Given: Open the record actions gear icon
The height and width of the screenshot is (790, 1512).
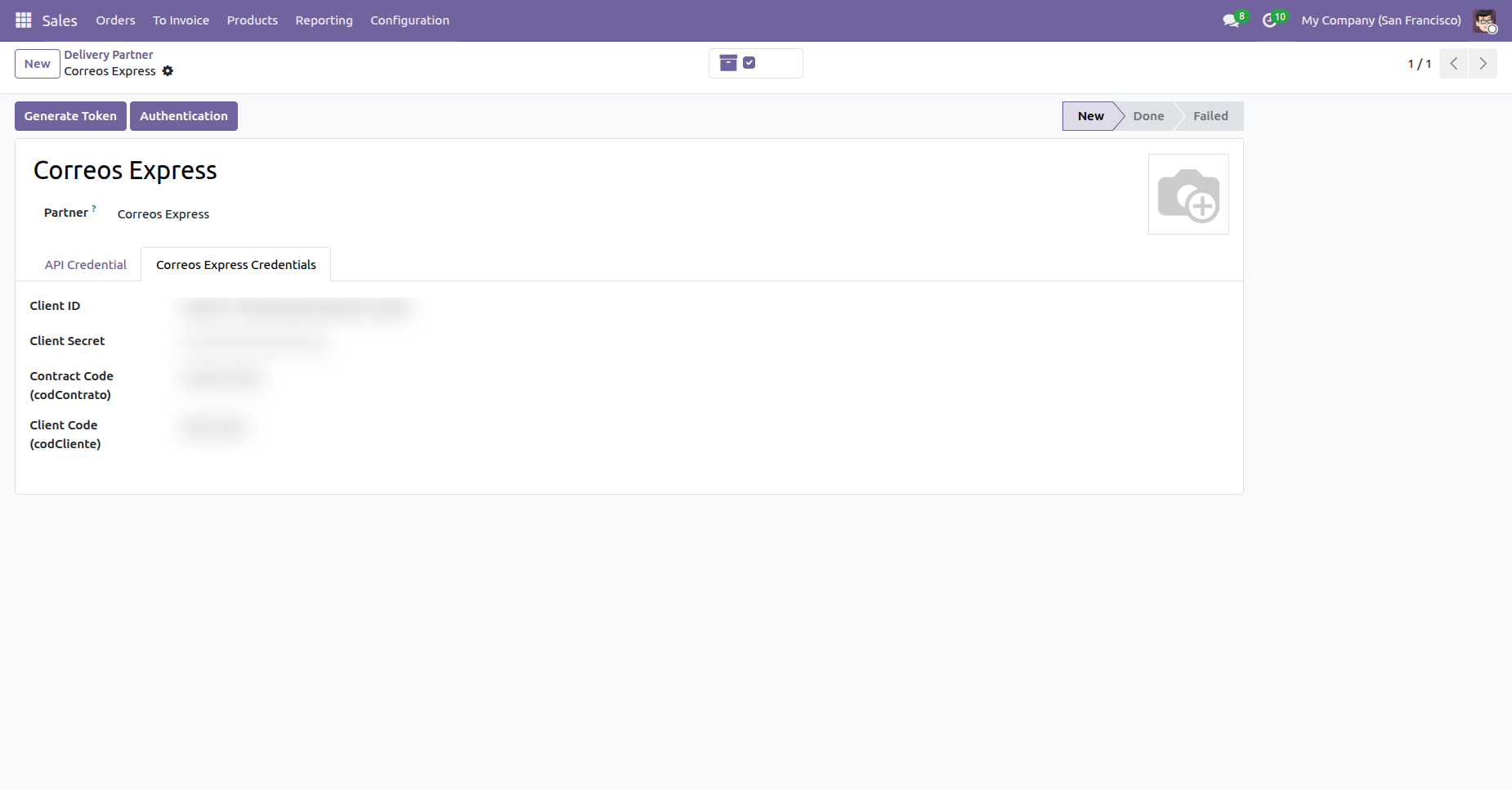Looking at the screenshot, I should 168,71.
